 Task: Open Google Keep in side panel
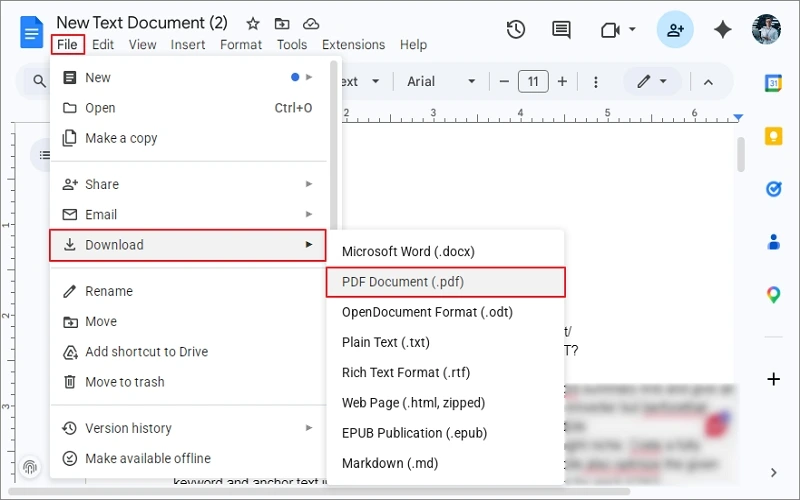tap(773, 136)
